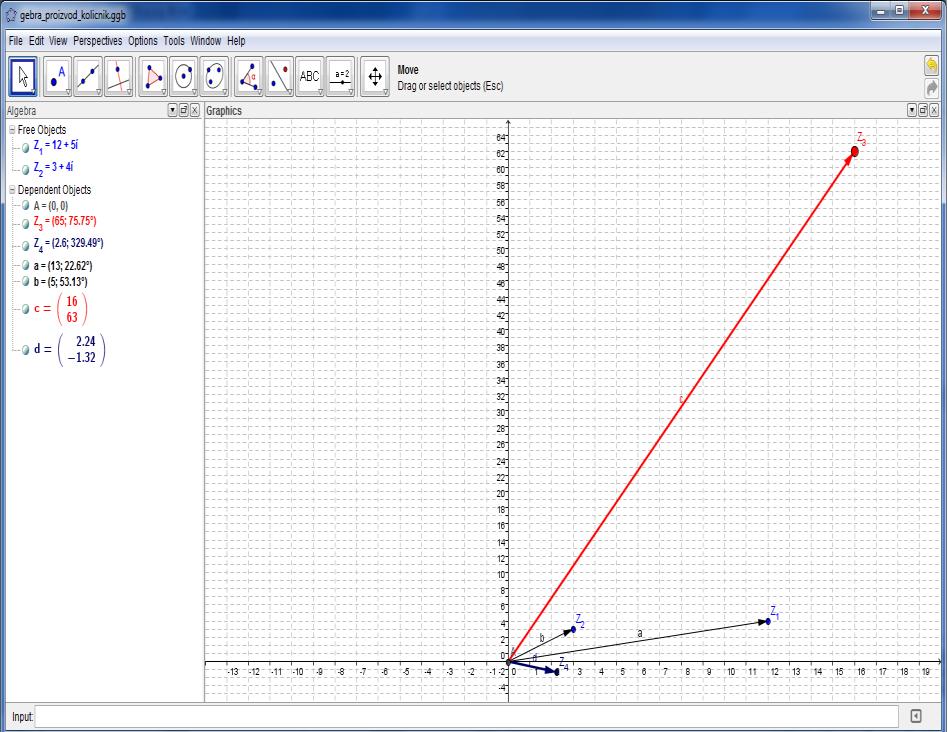Close the Algebra panel

click(x=195, y=110)
